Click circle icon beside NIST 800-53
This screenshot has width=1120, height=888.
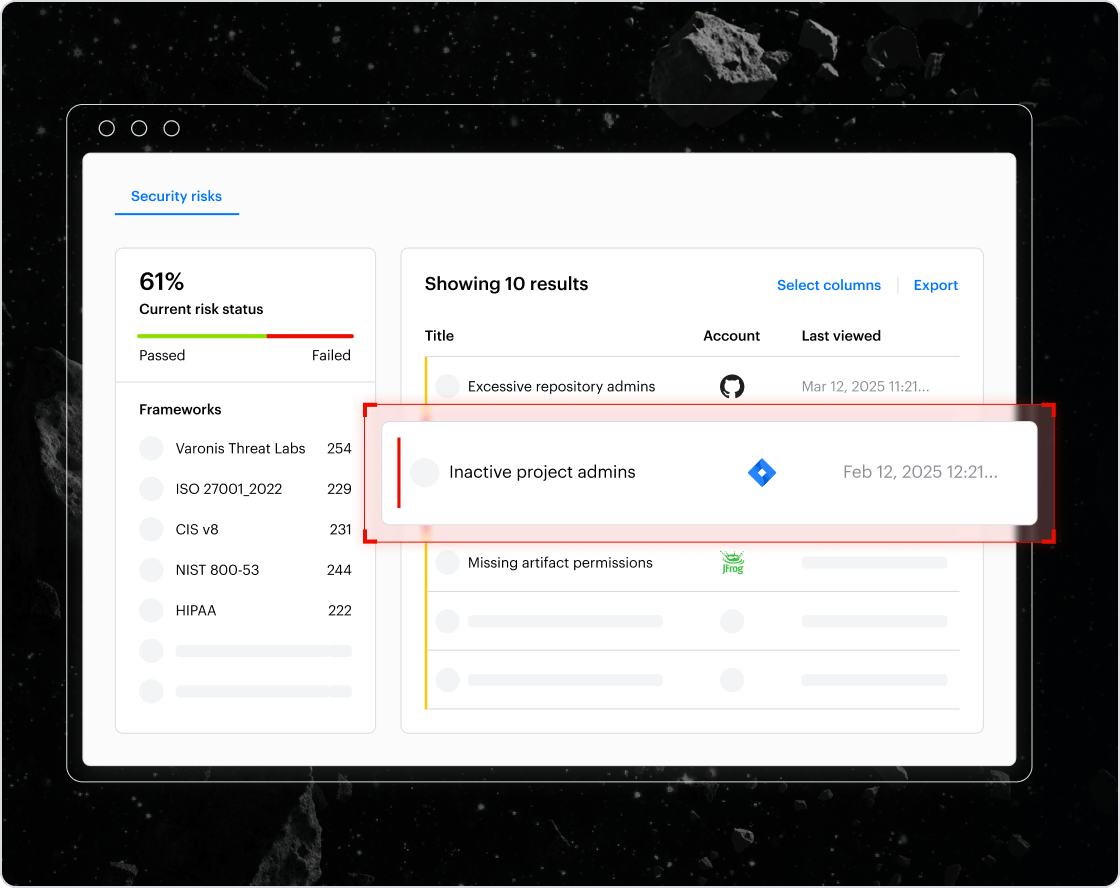point(151,570)
